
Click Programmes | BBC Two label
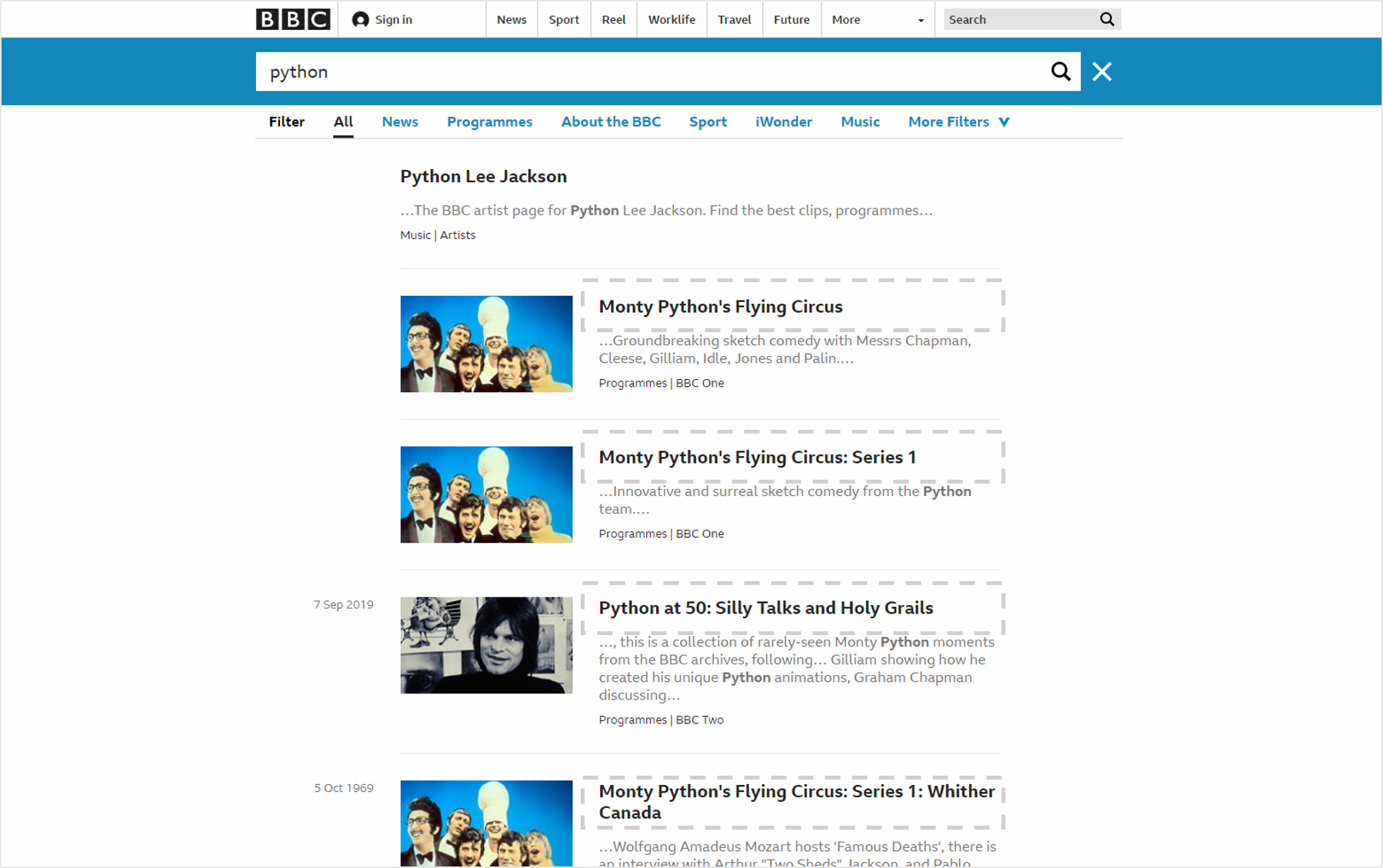pyautogui.click(x=661, y=720)
